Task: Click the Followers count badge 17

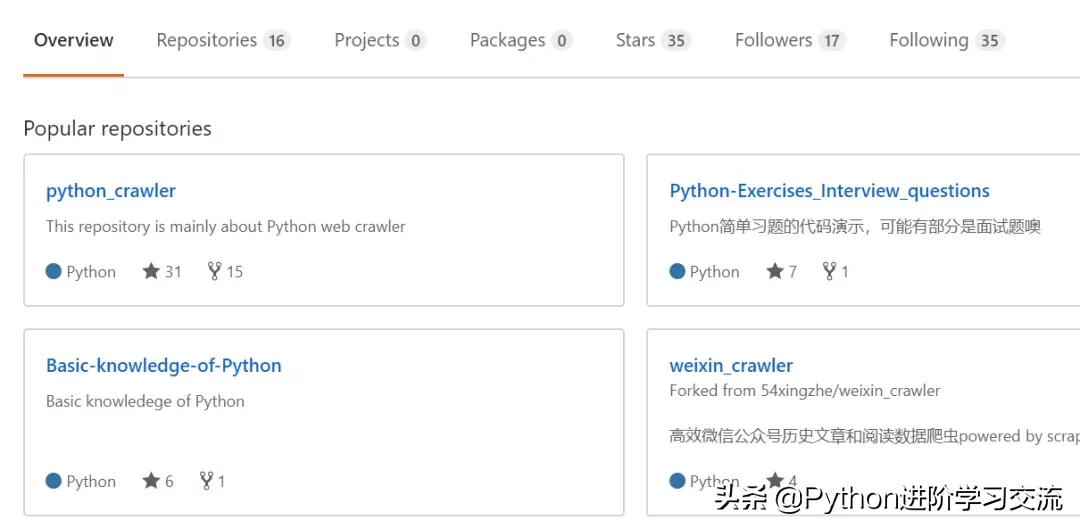Action: tap(831, 41)
